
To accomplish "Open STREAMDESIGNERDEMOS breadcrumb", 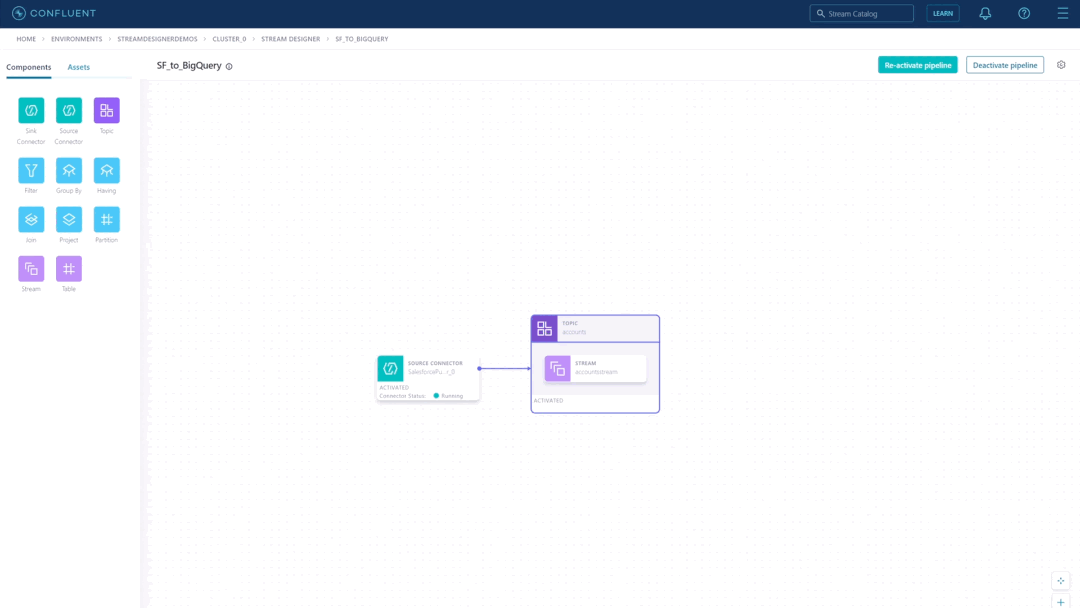I will 157,39.
